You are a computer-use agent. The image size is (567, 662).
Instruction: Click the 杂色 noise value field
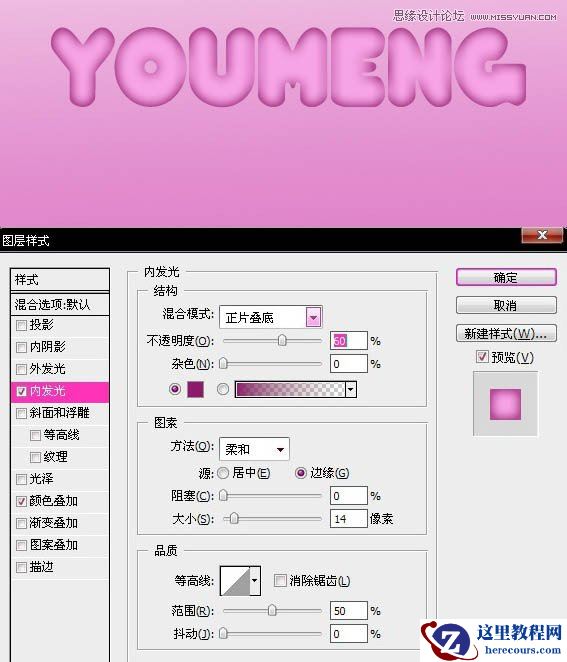(x=349, y=364)
